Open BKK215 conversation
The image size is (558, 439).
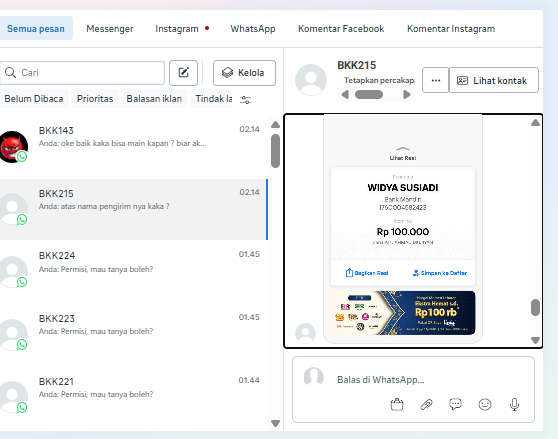(133, 209)
